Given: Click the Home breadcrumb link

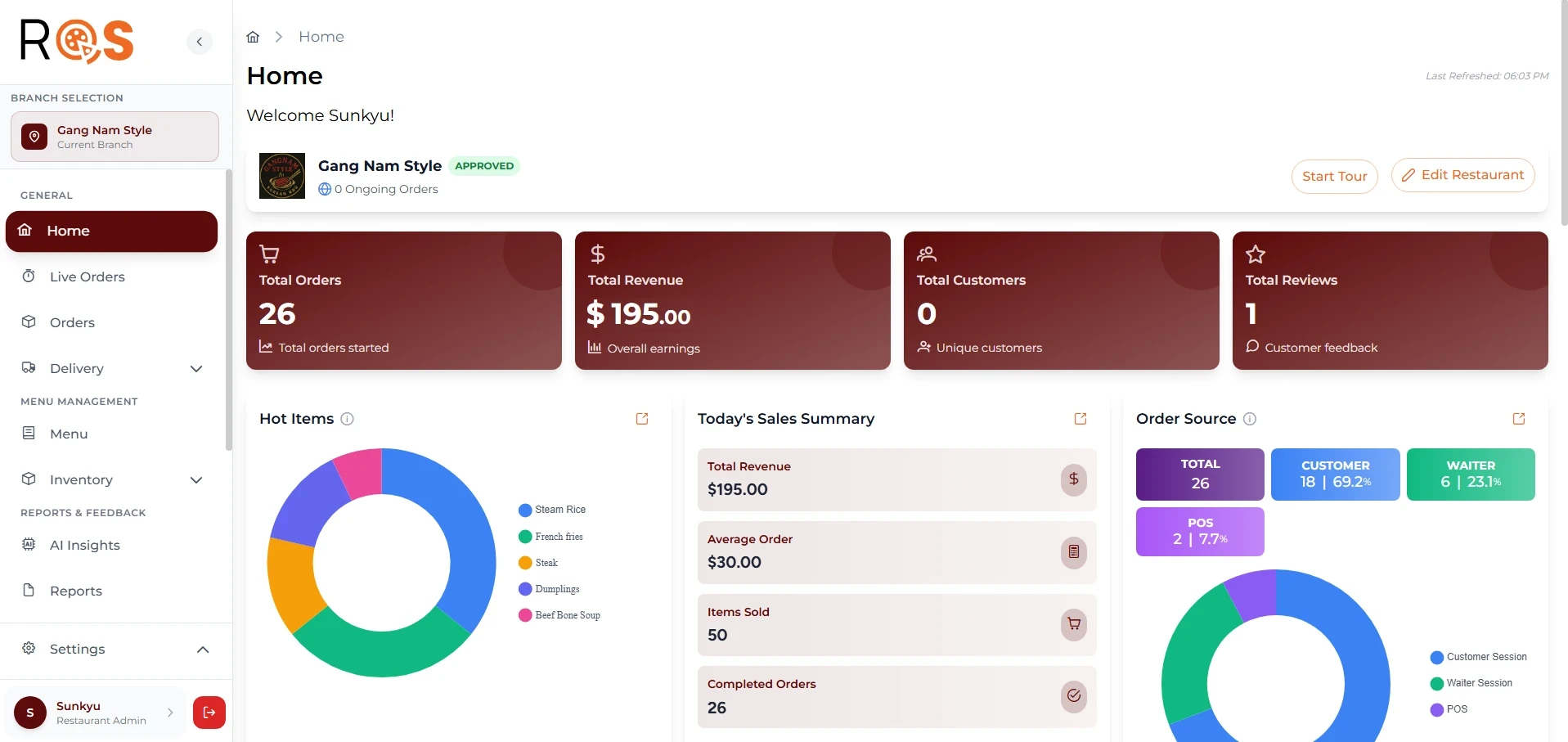Looking at the screenshot, I should 321,37.
